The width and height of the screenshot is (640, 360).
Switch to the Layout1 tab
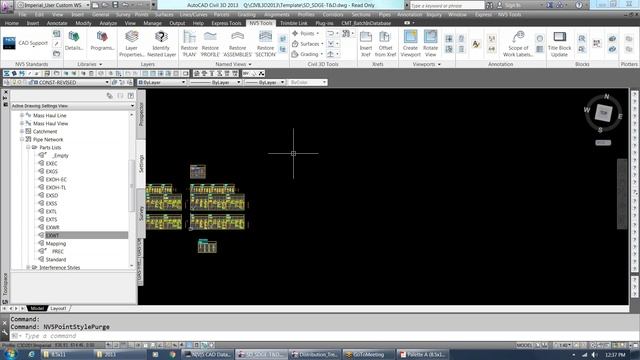coord(58,308)
